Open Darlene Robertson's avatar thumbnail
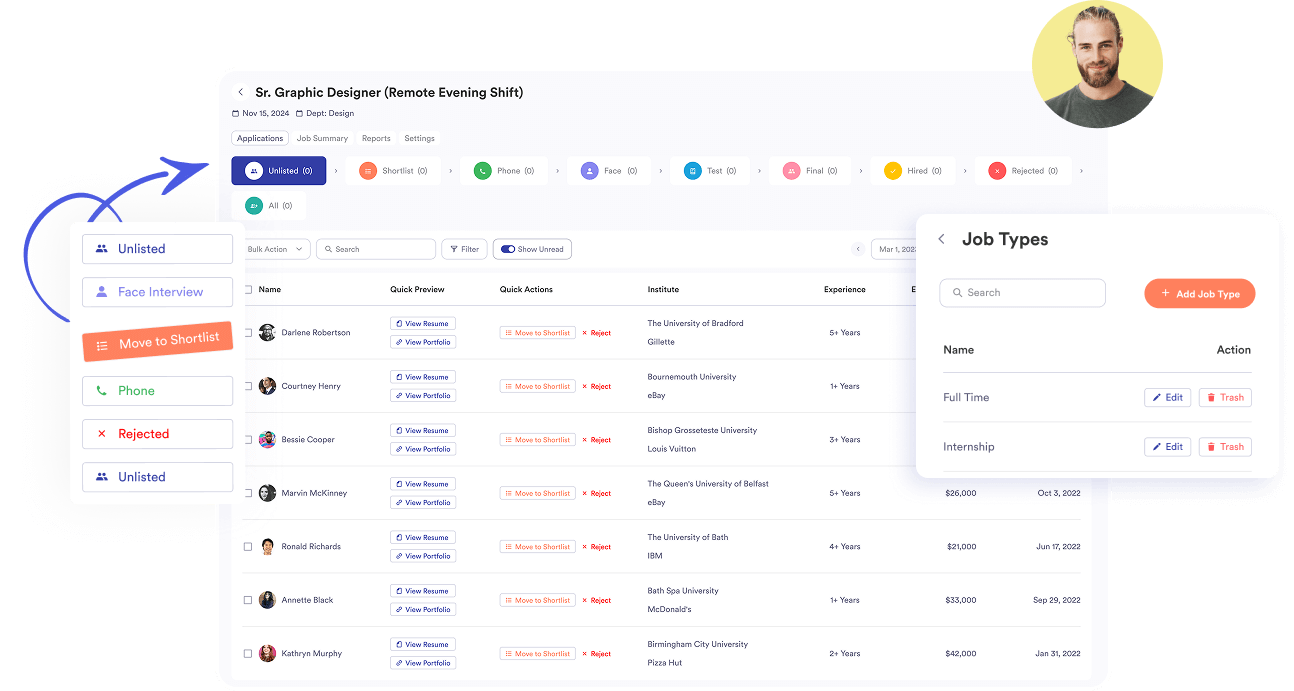The image size is (1294, 691). [x=267, y=333]
